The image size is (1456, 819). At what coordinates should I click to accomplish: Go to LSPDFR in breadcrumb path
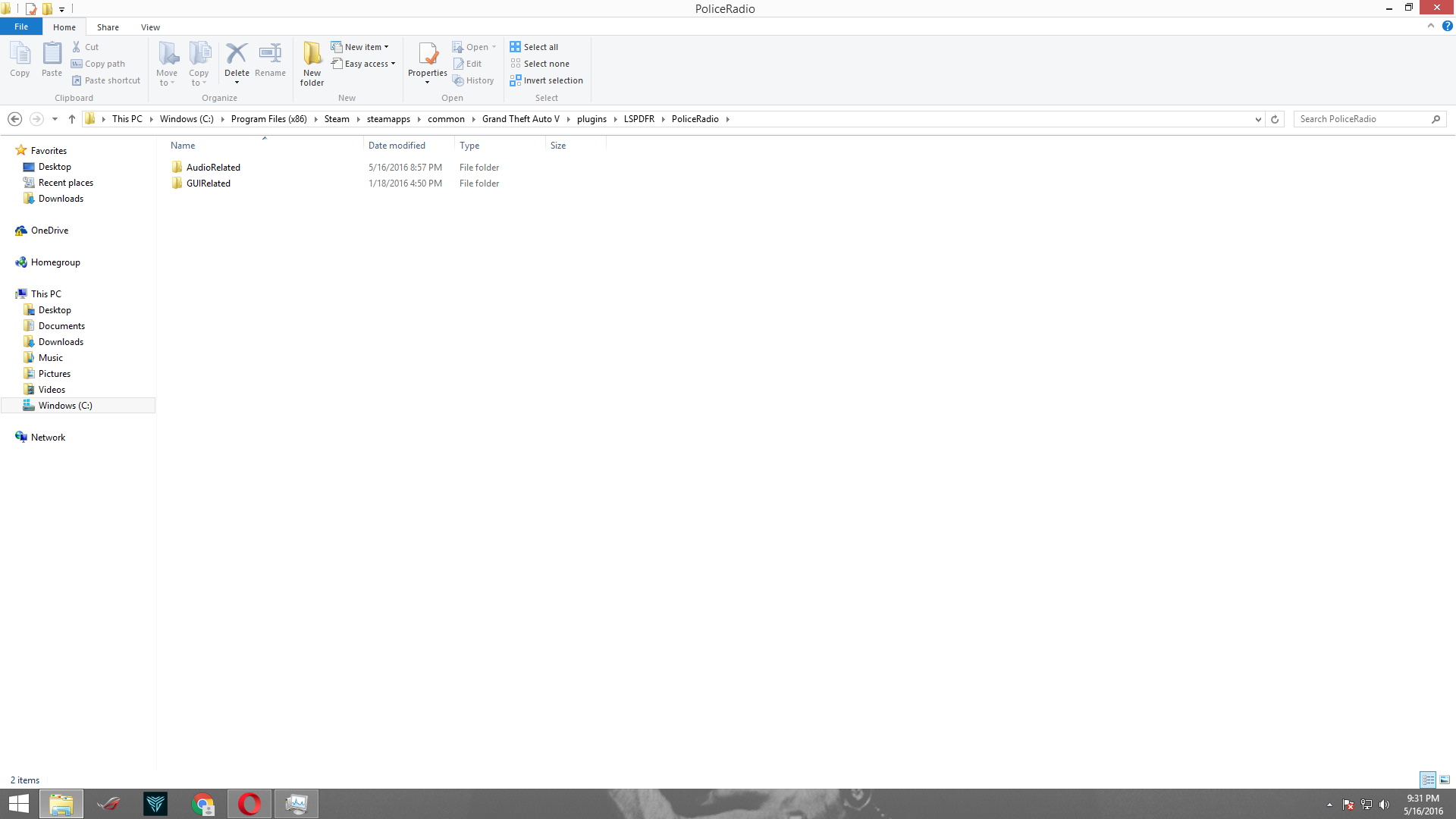639,119
